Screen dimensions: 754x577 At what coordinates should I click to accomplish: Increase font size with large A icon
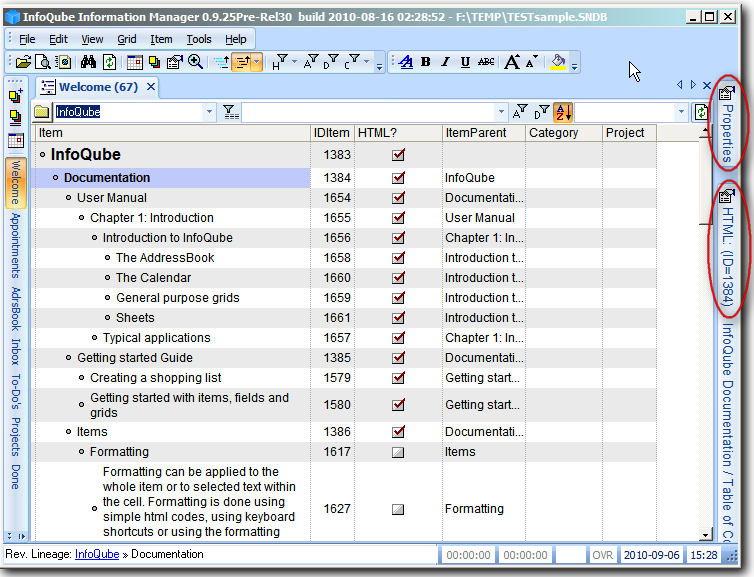512,62
